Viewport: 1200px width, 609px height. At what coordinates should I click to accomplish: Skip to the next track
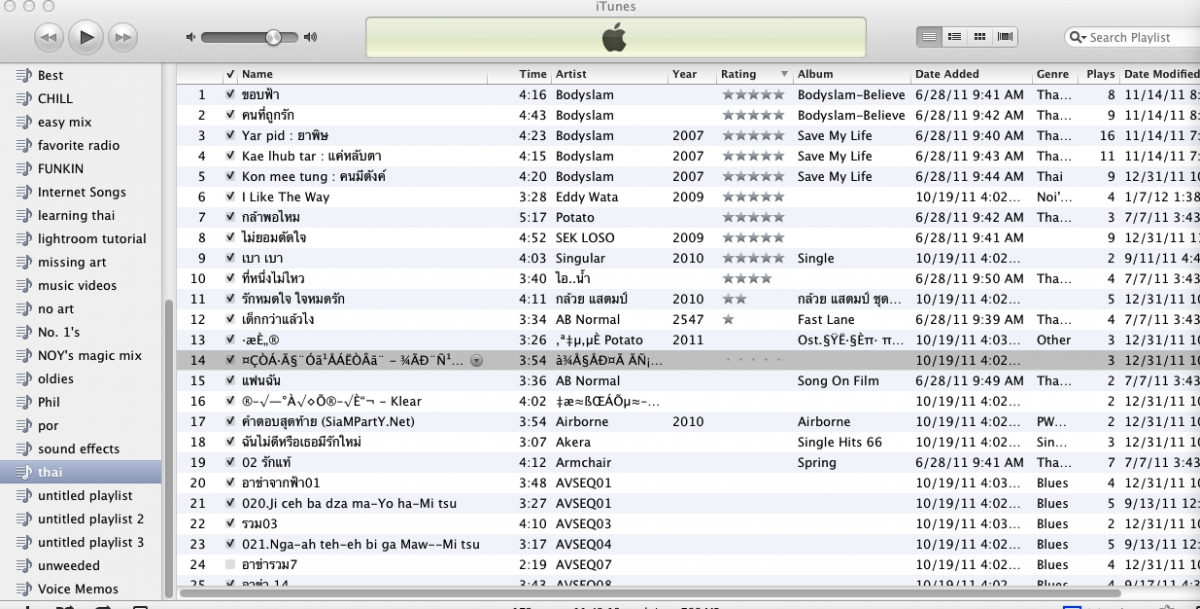122,38
